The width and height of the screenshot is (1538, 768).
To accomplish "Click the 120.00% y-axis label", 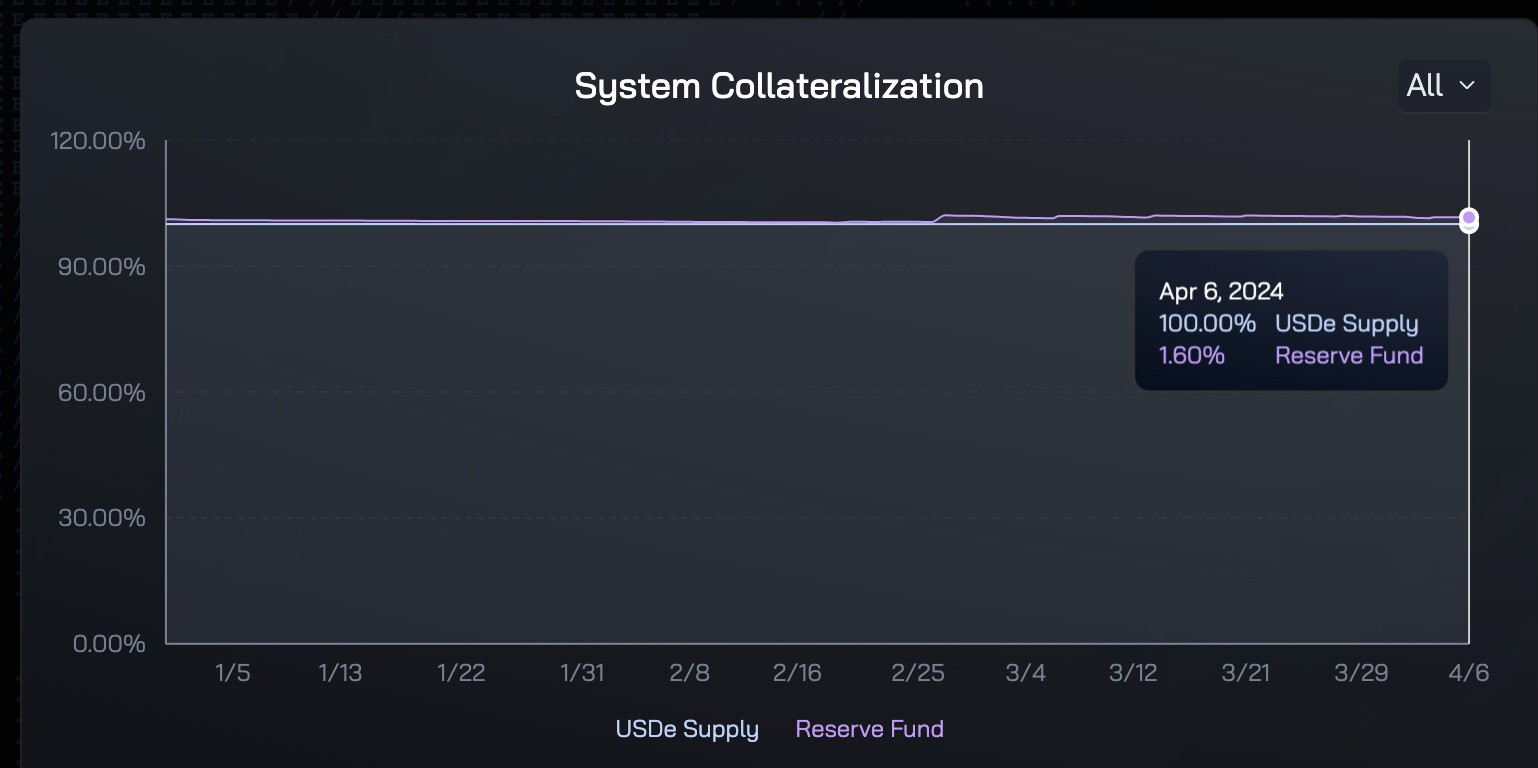I will pos(98,141).
